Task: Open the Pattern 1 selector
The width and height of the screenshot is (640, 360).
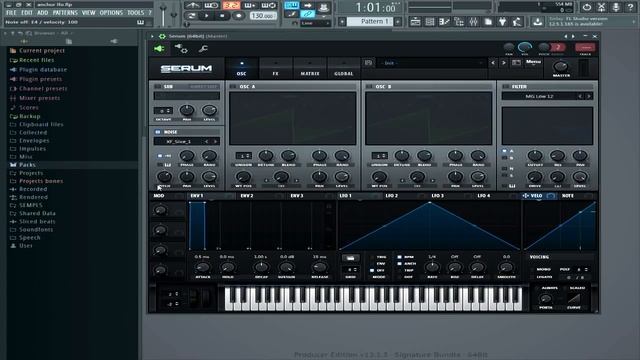Action: point(371,21)
